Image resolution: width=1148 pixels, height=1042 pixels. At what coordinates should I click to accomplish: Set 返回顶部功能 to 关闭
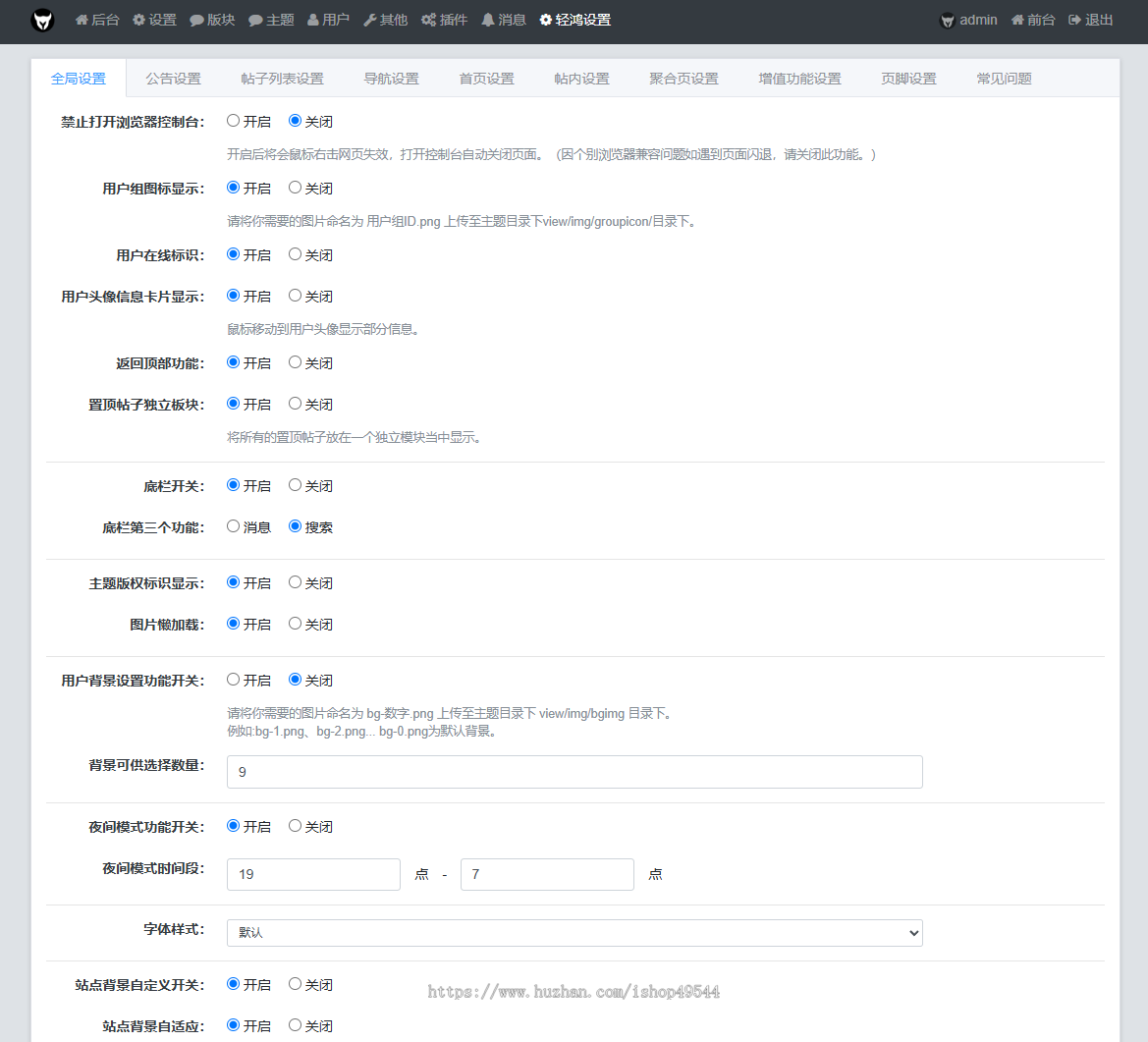coord(295,361)
